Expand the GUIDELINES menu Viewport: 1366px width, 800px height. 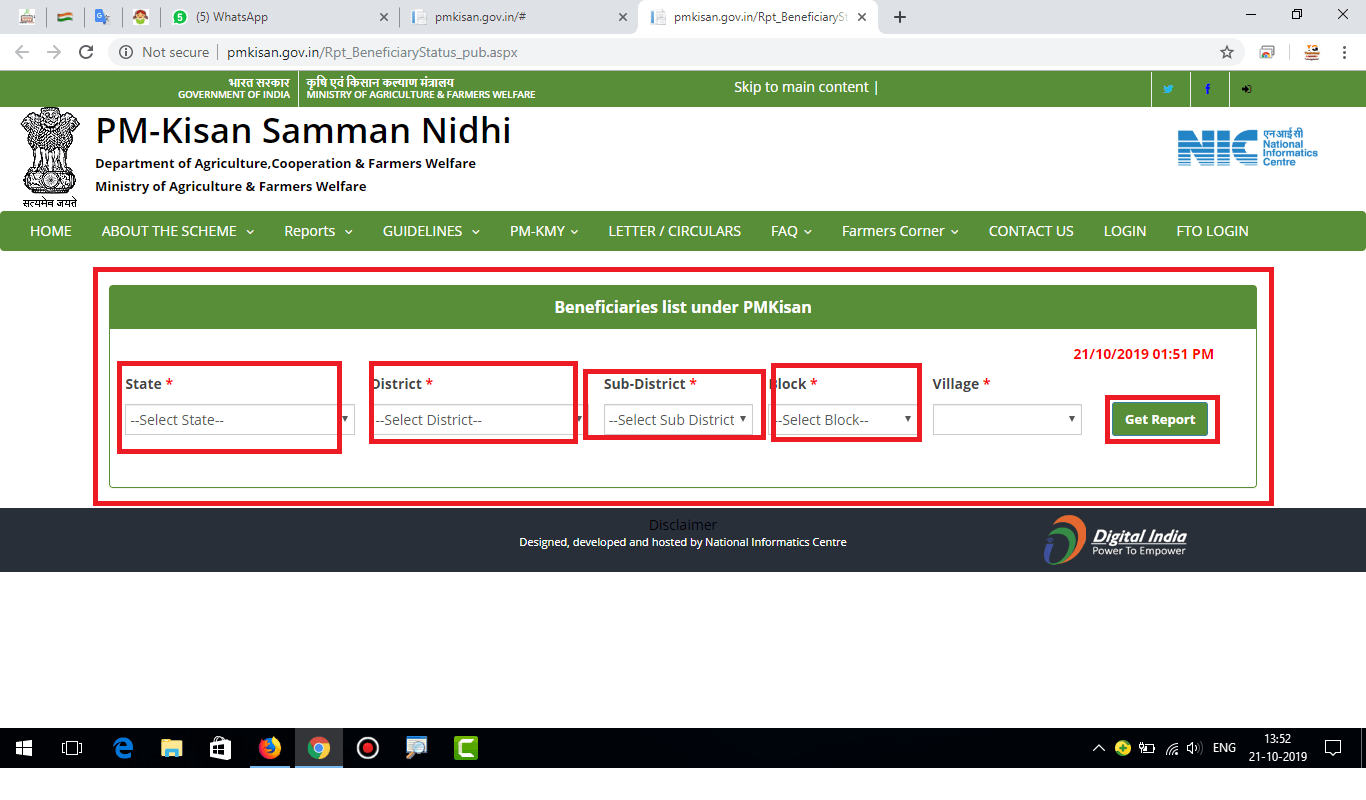(431, 231)
